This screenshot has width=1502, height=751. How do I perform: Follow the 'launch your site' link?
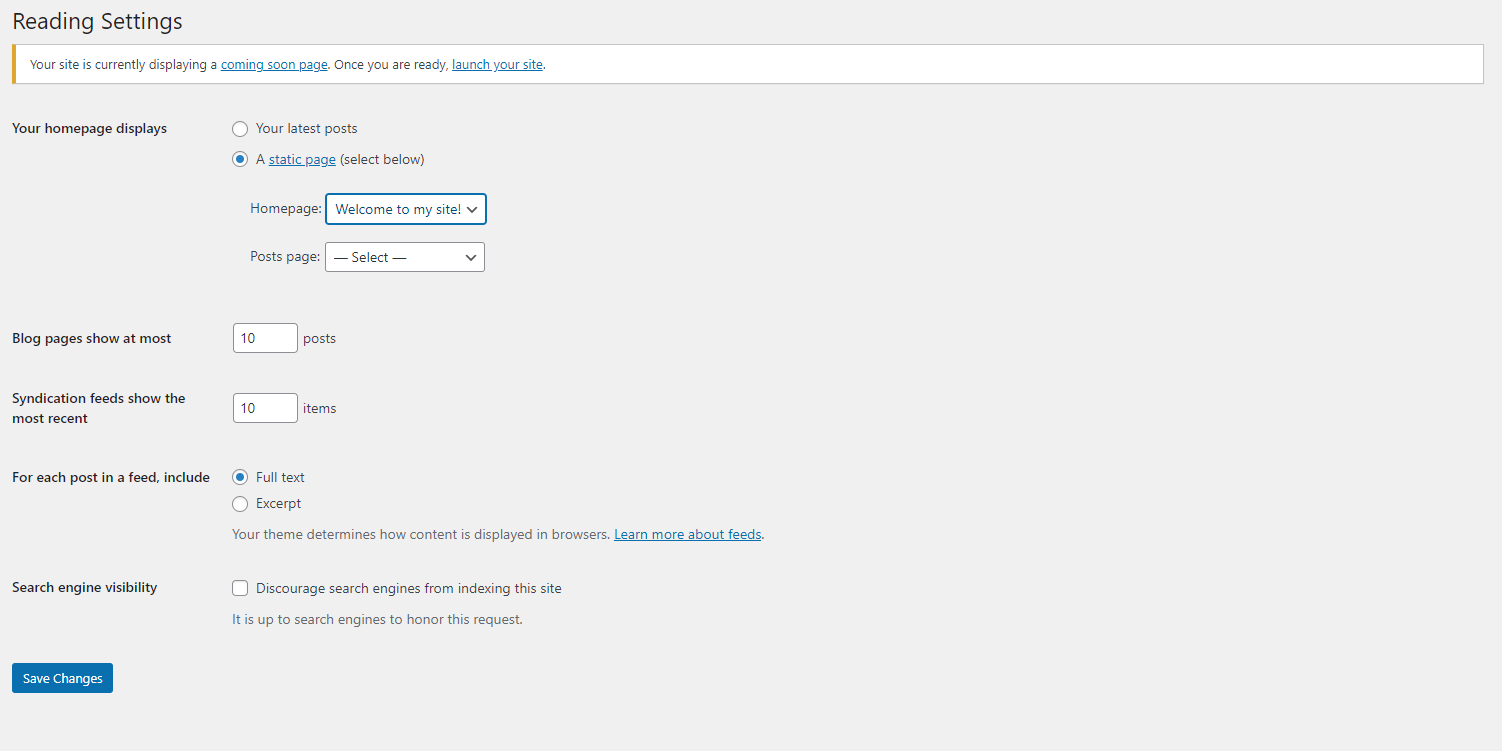pos(497,64)
